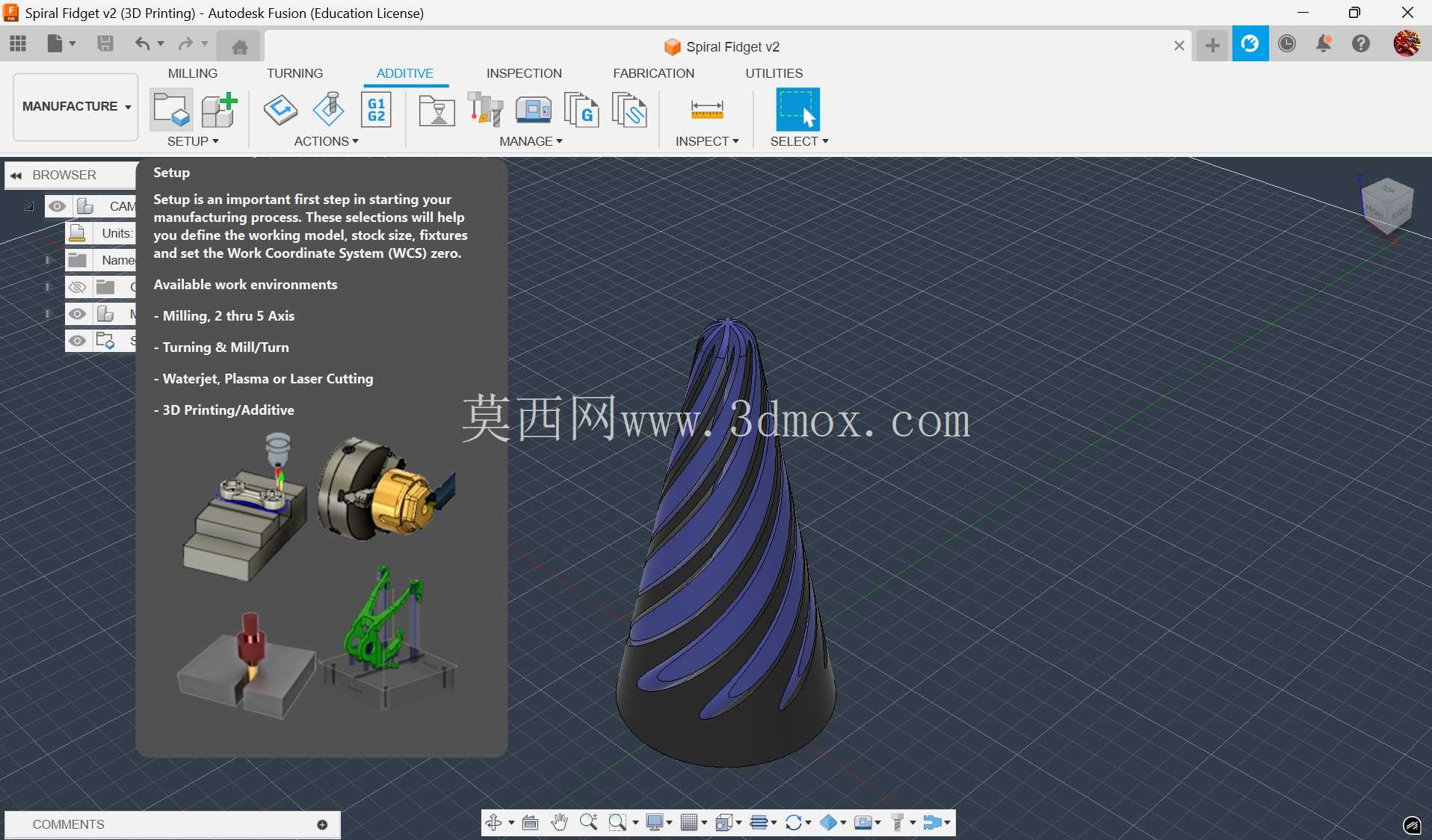
Task: Switch to the MILLING tab
Action: point(193,73)
